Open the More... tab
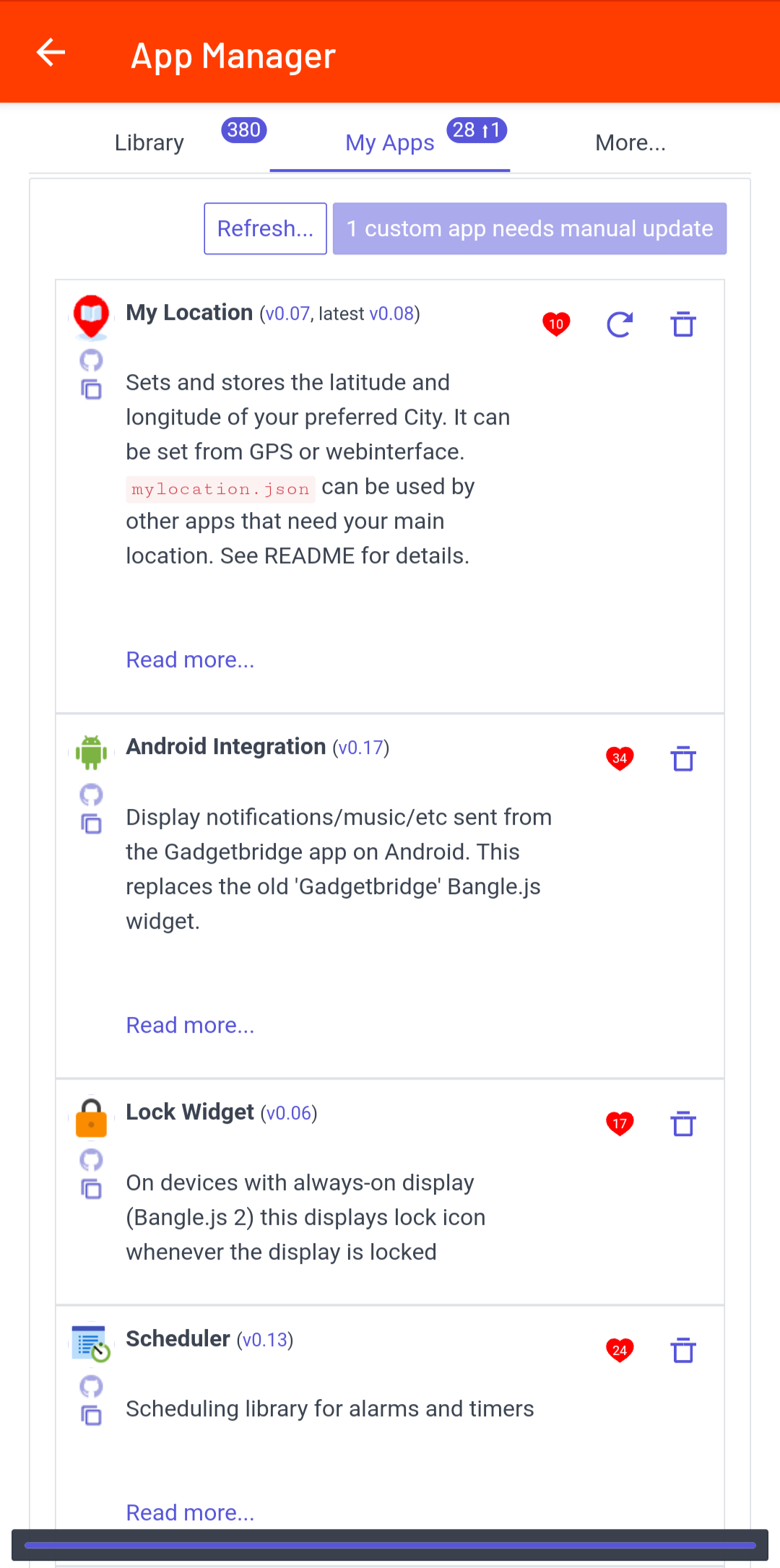The width and height of the screenshot is (780, 1568). 630,143
